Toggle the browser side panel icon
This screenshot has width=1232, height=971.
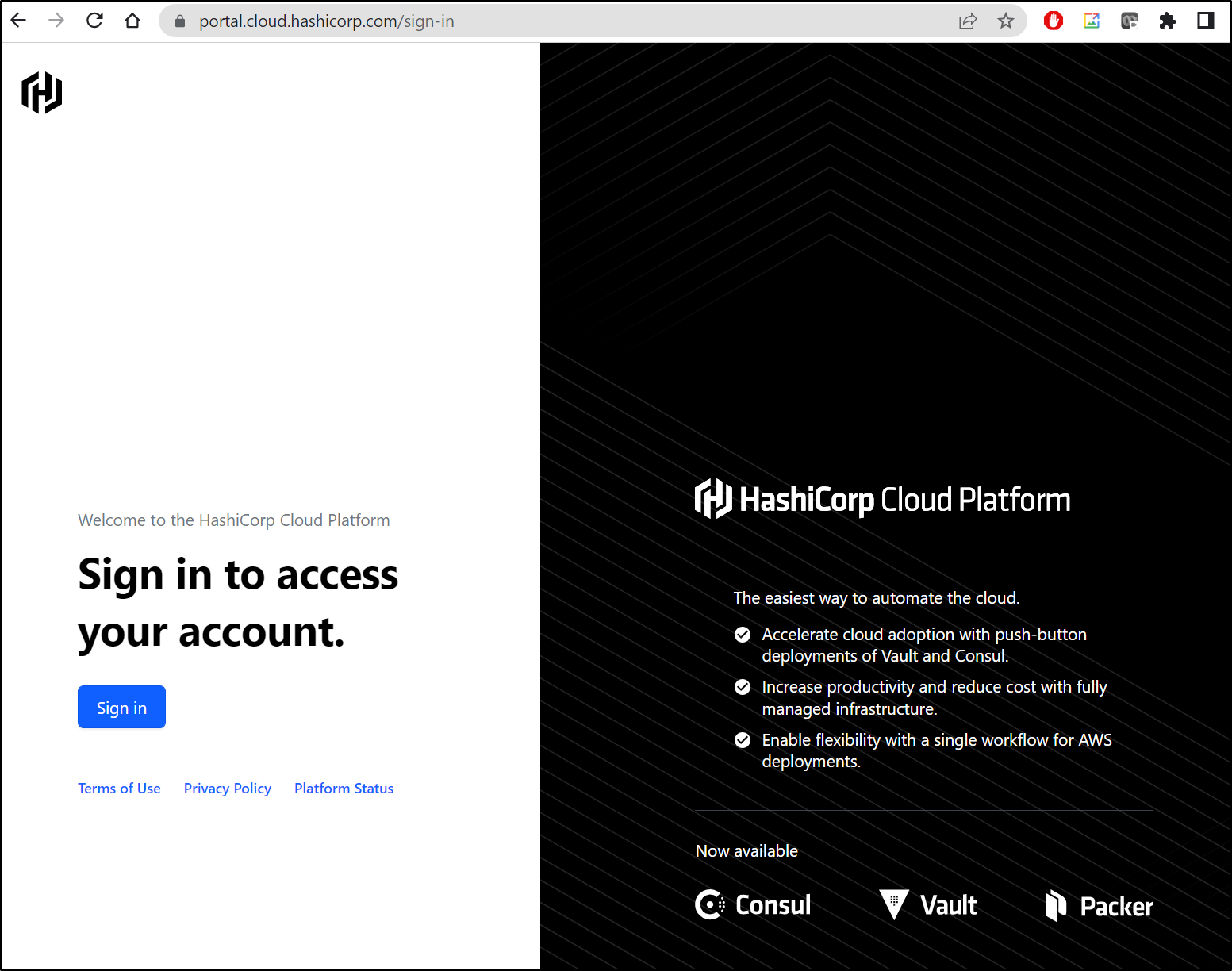pos(1206,21)
